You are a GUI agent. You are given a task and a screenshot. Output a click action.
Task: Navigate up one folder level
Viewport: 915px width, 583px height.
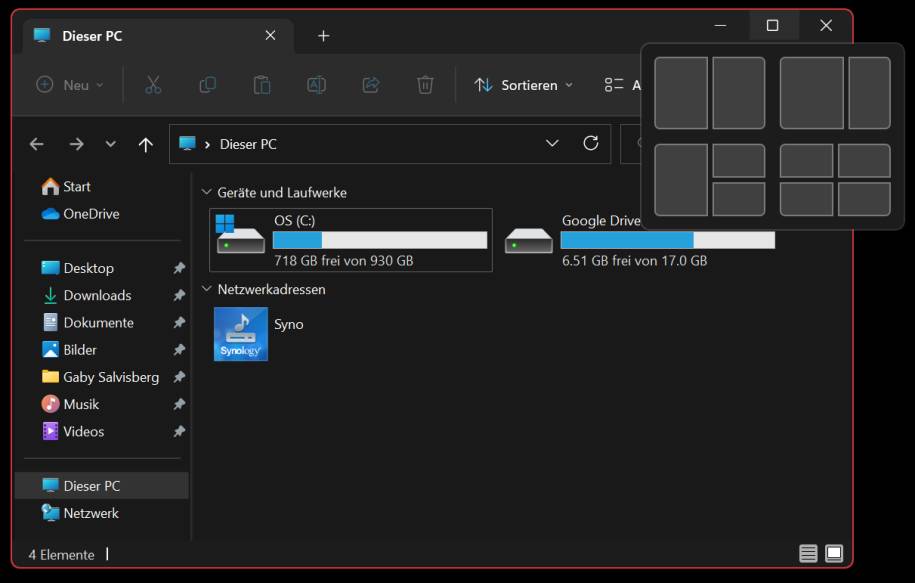coord(146,144)
